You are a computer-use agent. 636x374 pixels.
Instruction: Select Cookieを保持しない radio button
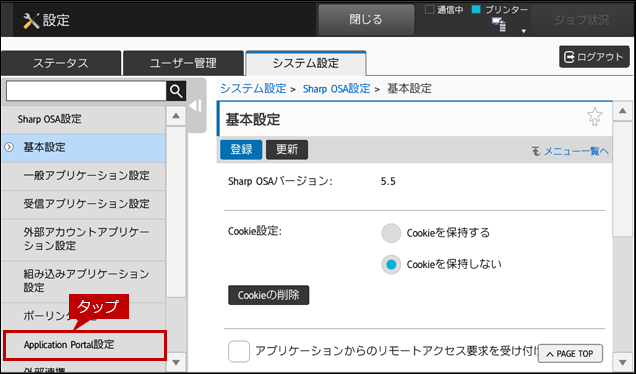[391, 265]
